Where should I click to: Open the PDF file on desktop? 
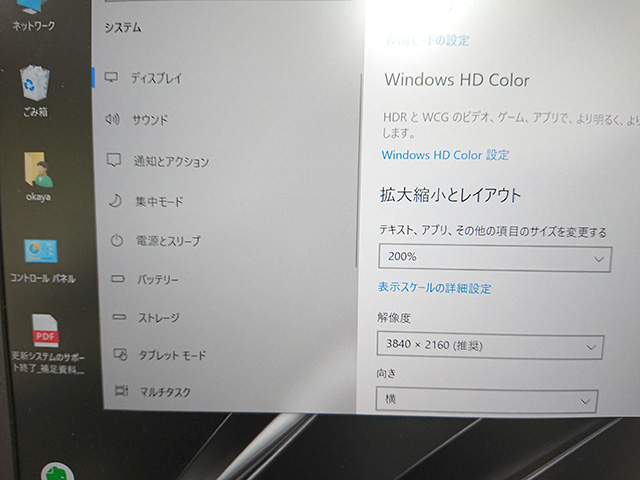pyautogui.click(x=46, y=331)
